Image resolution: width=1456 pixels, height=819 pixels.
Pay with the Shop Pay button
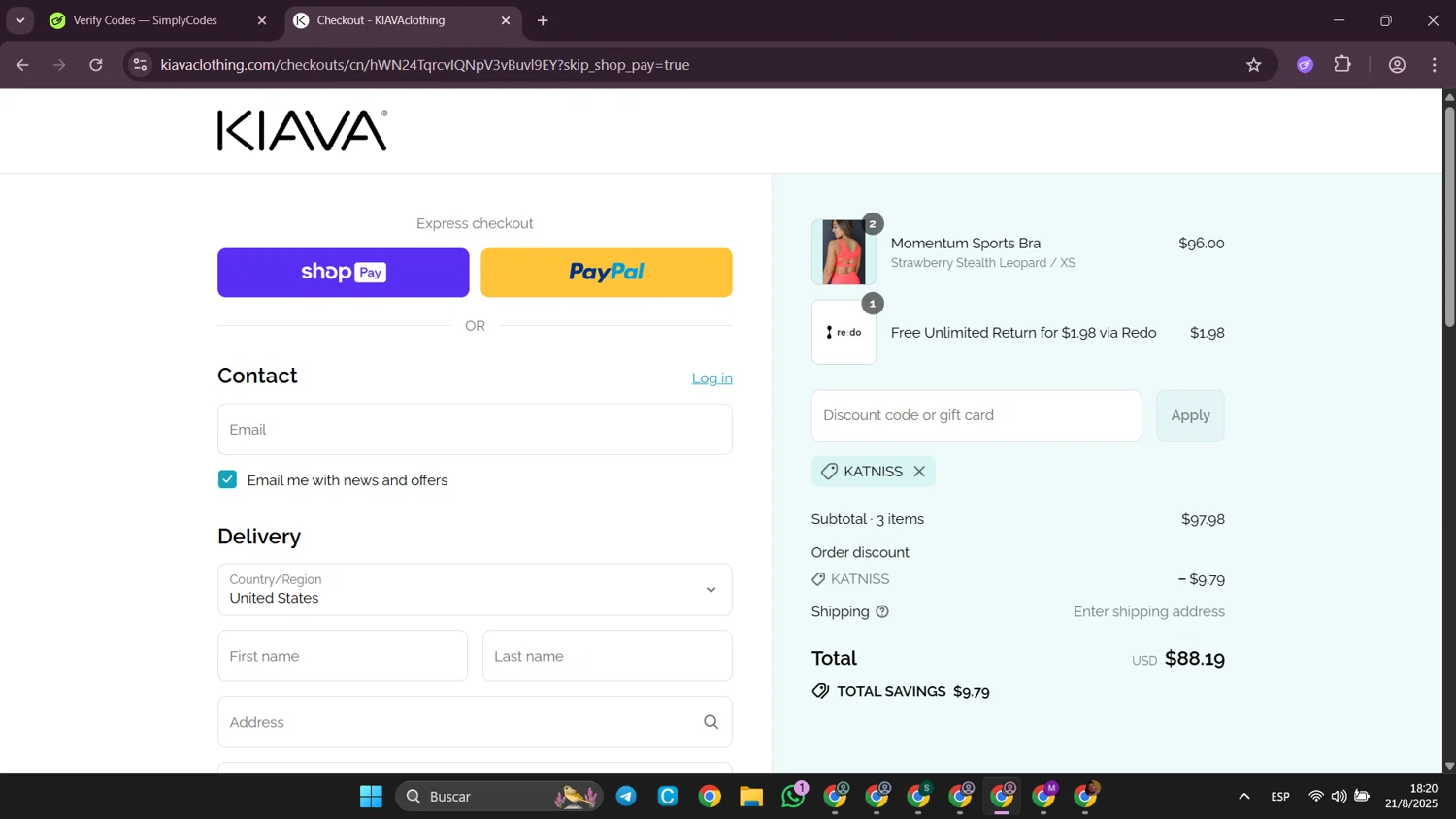click(343, 273)
